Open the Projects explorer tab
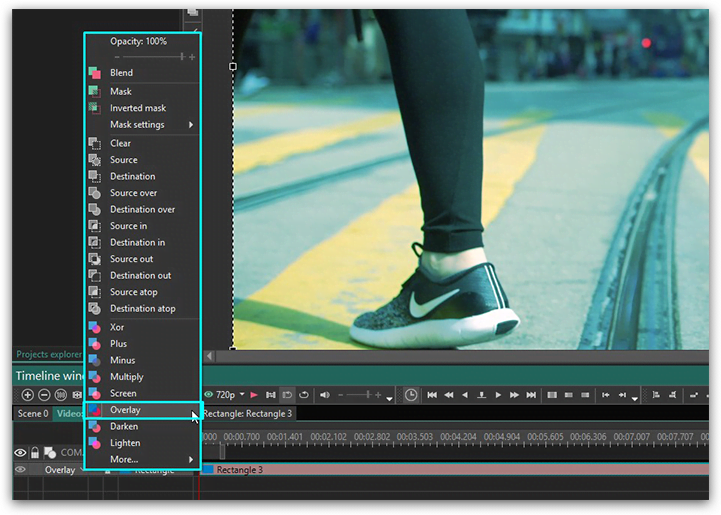This screenshot has width=721, height=515. 49,354
